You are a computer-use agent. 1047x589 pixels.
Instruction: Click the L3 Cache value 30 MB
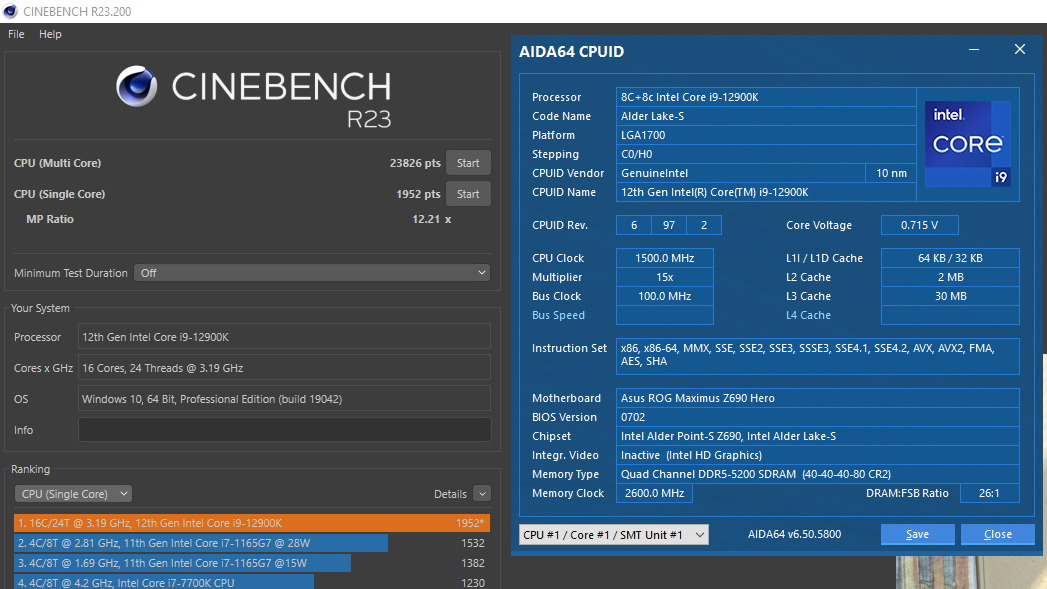point(950,296)
